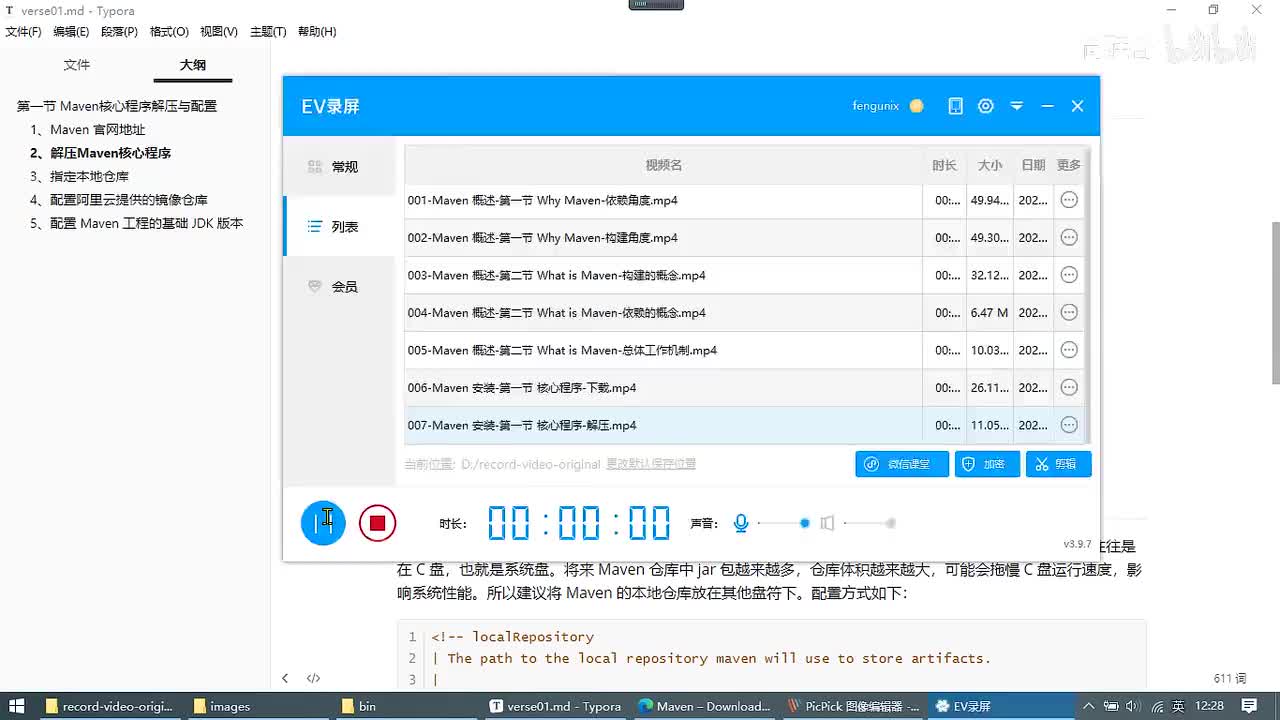This screenshot has width=1280, height=720.
Task: Select 002-Maven Why Maven-构建角度.mp4
Action: coord(744,238)
